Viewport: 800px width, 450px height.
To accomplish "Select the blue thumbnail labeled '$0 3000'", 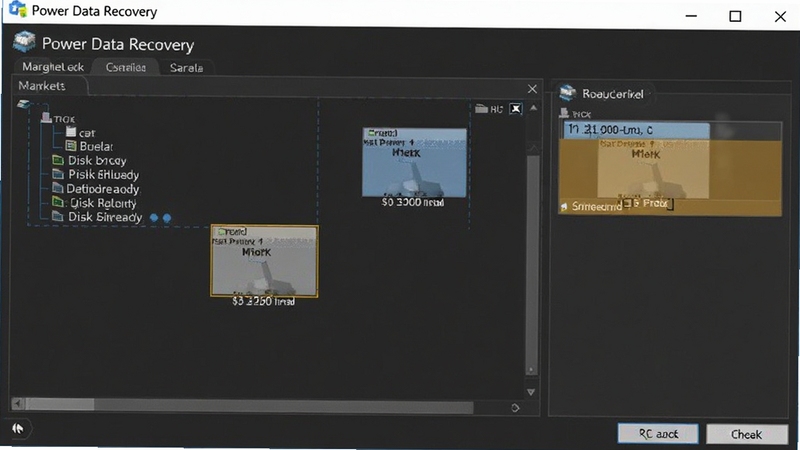I will tap(414, 162).
